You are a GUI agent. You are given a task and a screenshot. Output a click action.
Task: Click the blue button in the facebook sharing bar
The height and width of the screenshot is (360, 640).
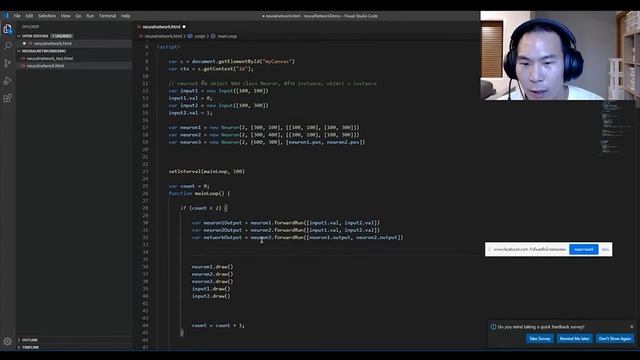(x=584, y=249)
